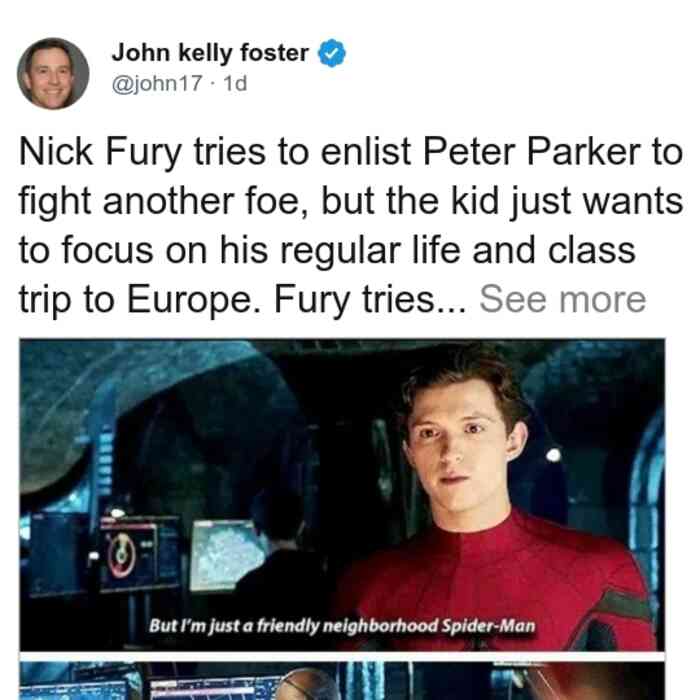Open the Spider-Man movie still image
Screen dimensions: 700x700
342,495
